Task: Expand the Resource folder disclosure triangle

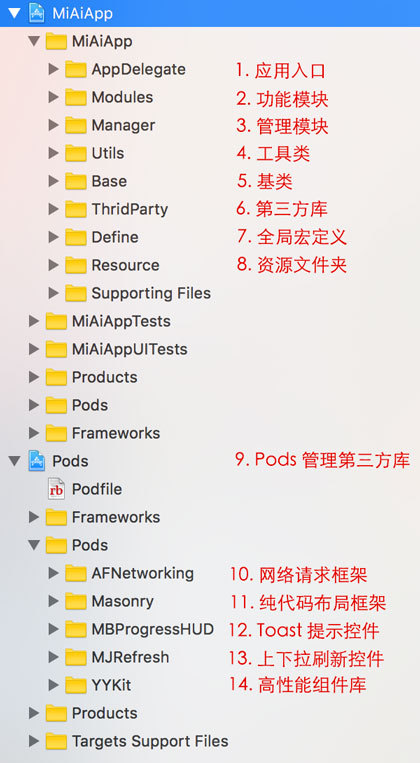Action: coord(54,265)
